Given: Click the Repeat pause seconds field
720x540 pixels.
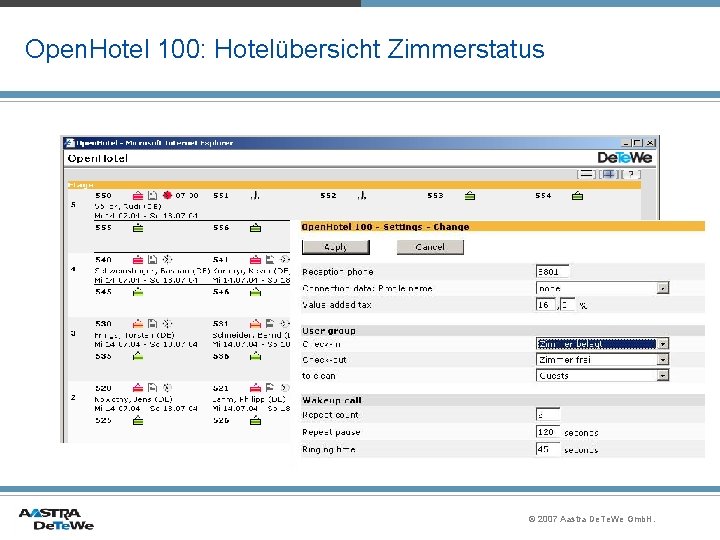Looking at the screenshot, I should point(548,432).
